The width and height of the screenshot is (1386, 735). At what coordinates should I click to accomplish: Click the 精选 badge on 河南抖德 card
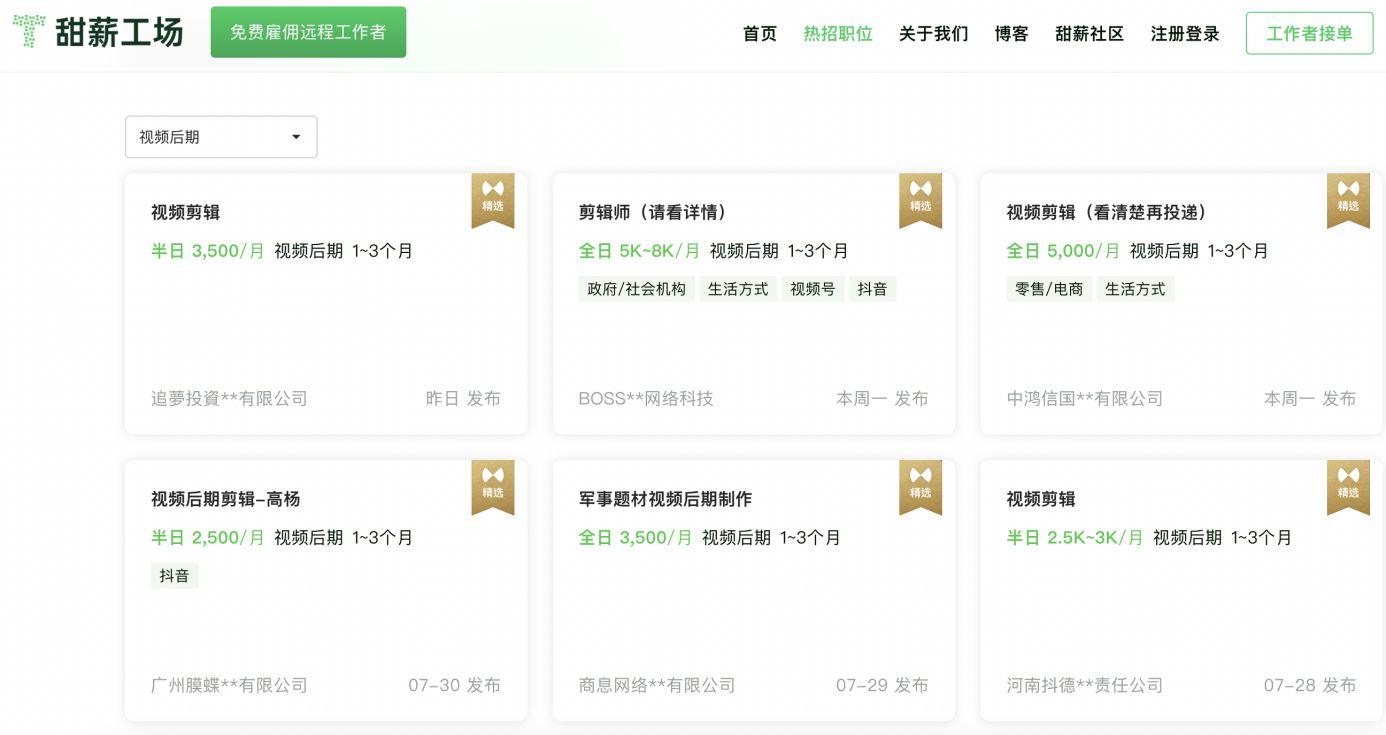pyautogui.click(x=1348, y=487)
